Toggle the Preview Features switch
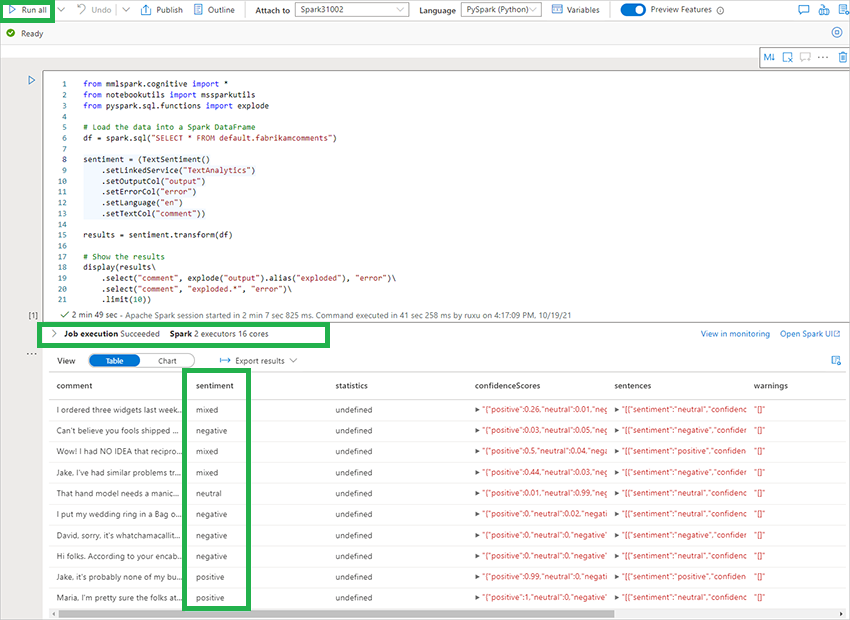 pyautogui.click(x=633, y=10)
